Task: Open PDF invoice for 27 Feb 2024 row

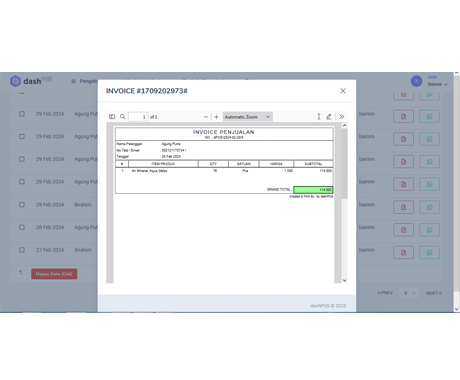Action: pyautogui.click(x=403, y=252)
